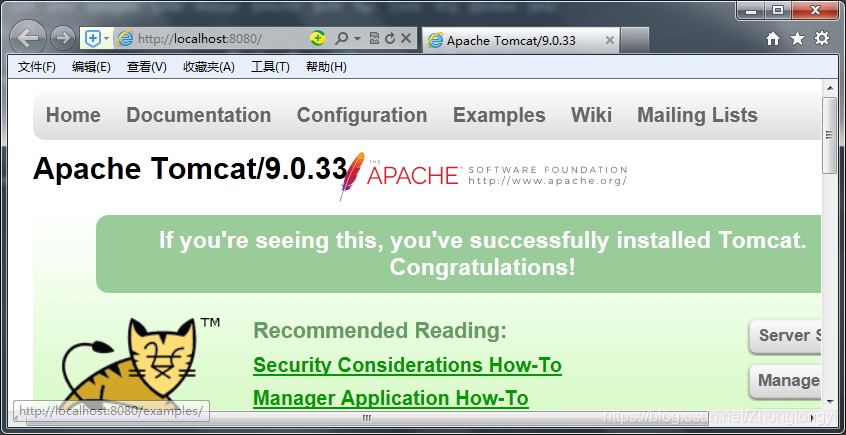The height and width of the screenshot is (435, 846).
Task: Open the Documentation link
Action: [199, 115]
